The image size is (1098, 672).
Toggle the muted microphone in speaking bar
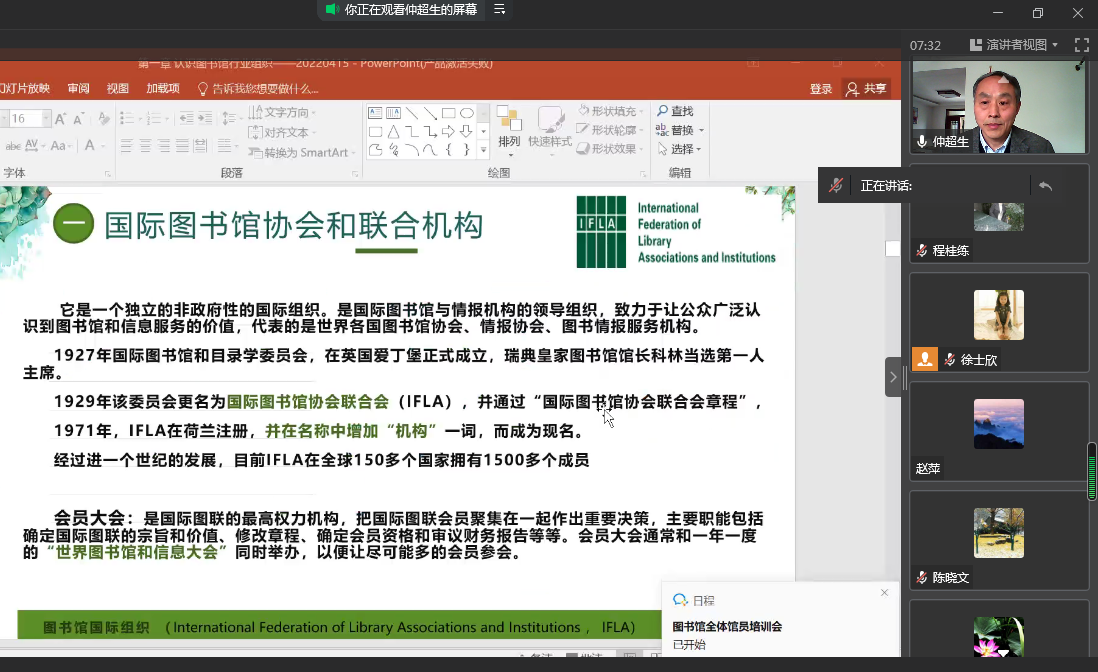836,186
